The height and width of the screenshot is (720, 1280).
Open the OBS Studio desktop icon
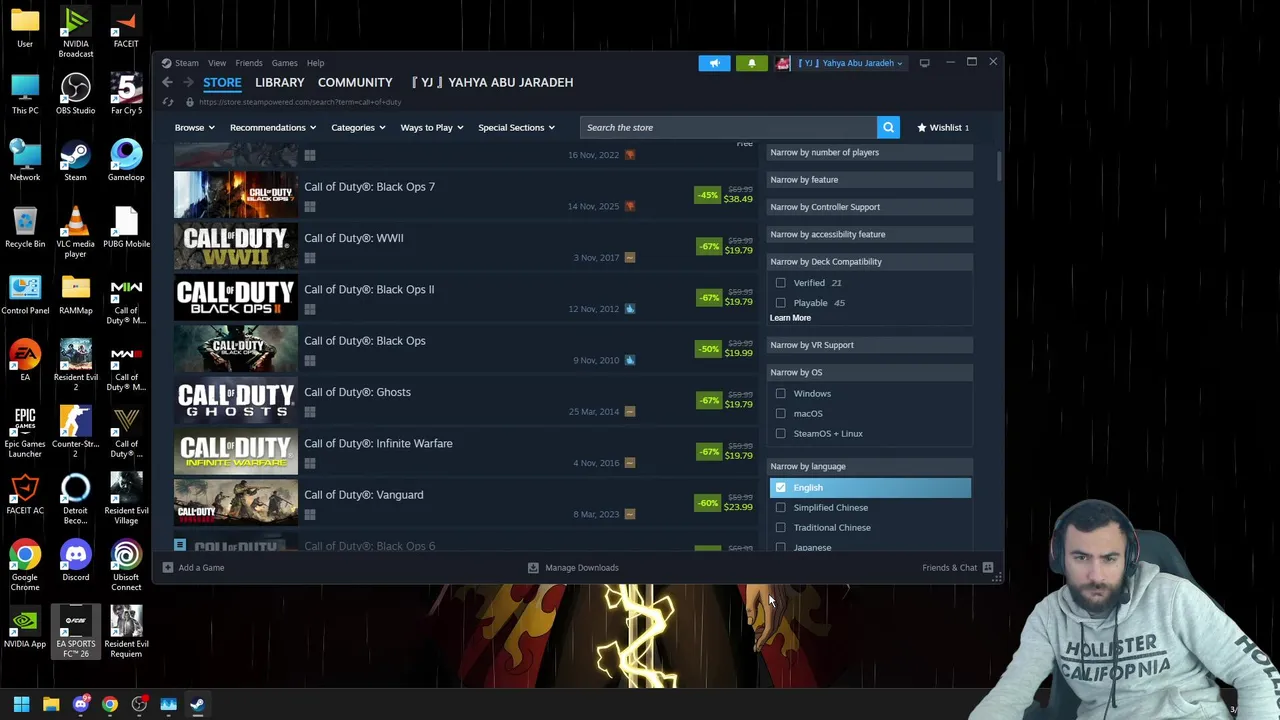click(x=75, y=95)
